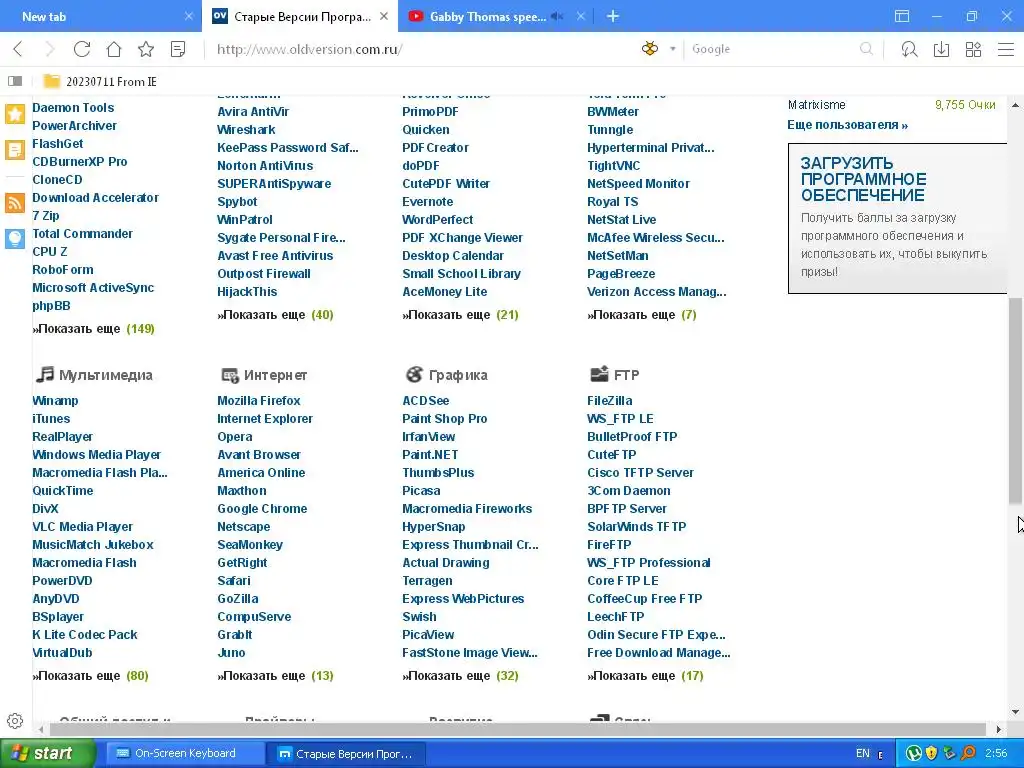Open sidebar settings gear
The image size is (1024, 768).
tap(15, 721)
